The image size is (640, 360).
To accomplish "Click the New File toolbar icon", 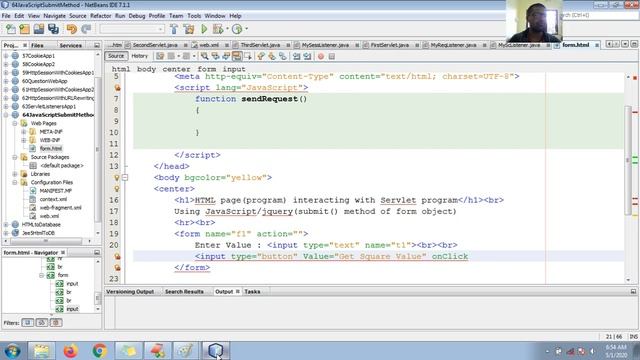I will point(11,29).
